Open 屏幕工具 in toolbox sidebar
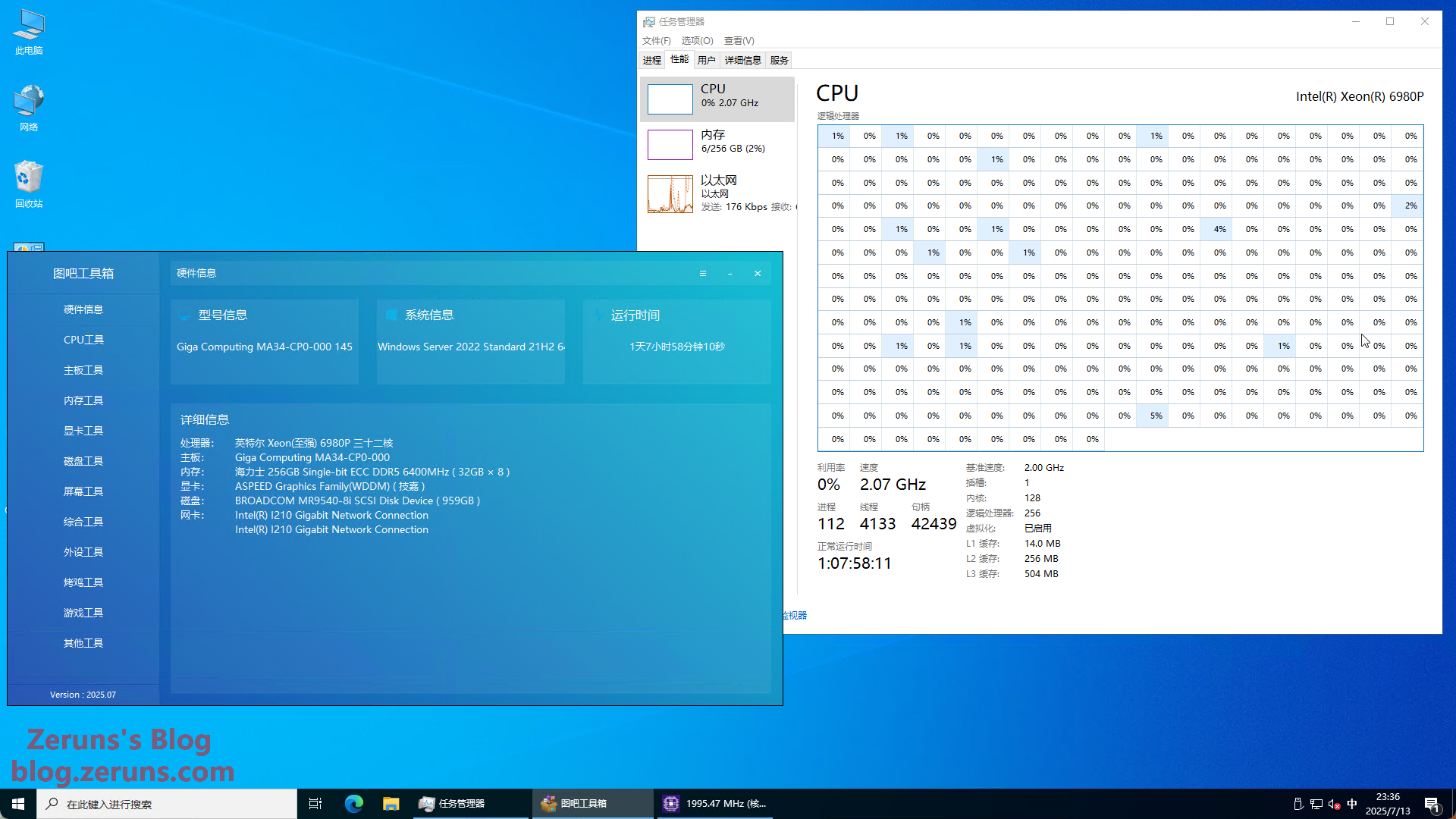This screenshot has width=1456, height=819. (83, 491)
